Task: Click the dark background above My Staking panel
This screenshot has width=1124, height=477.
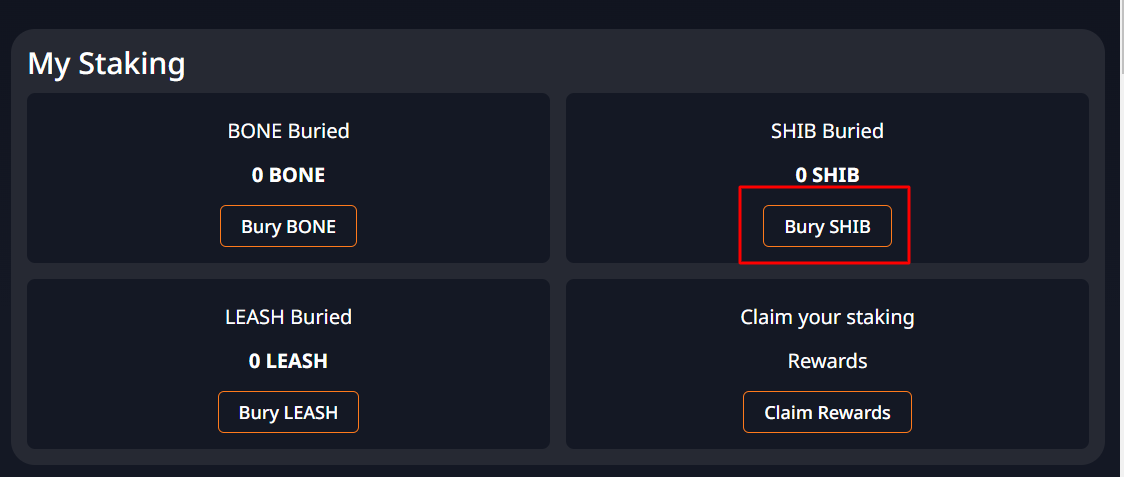Action: point(559,13)
